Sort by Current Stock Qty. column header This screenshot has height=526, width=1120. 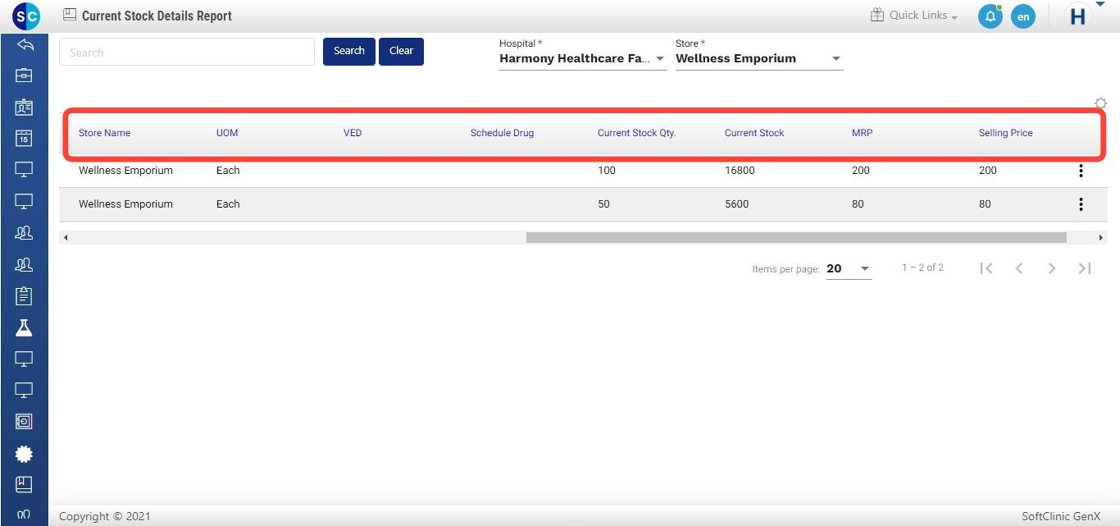click(637, 133)
